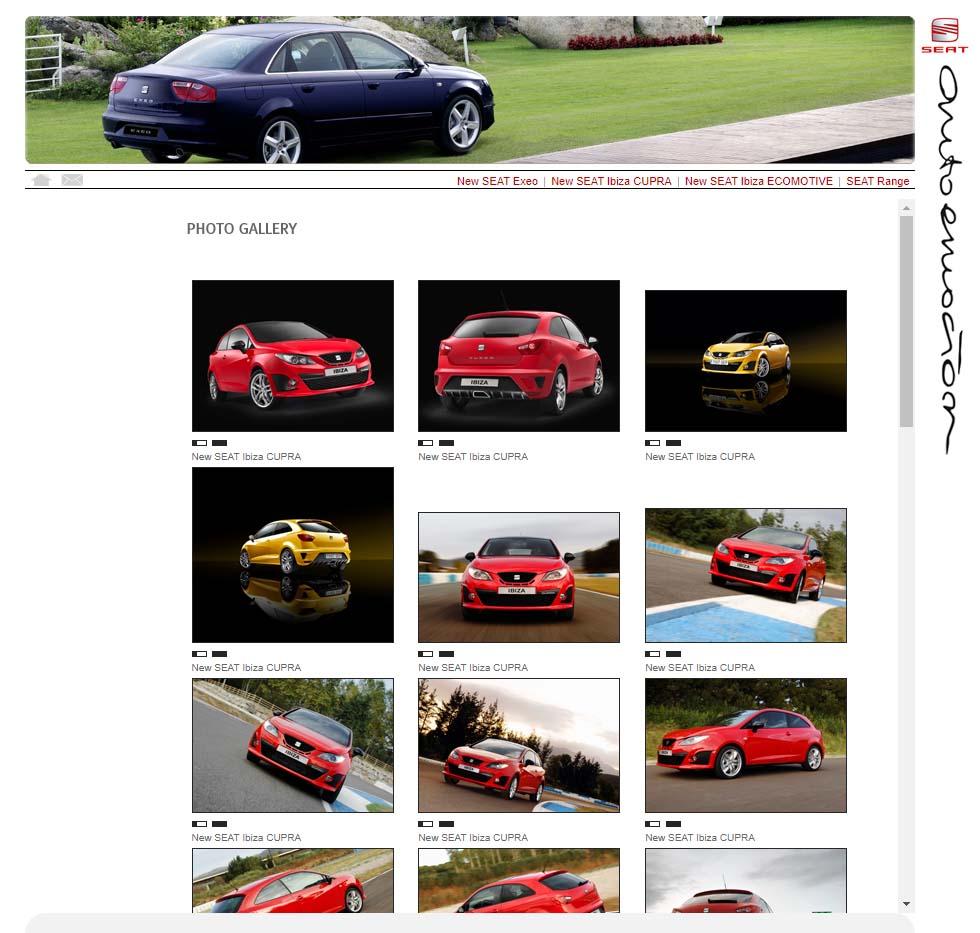Open the red rear-view studio Ibiza thumbnail
This screenshot has width=980, height=933.
click(x=519, y=356)
